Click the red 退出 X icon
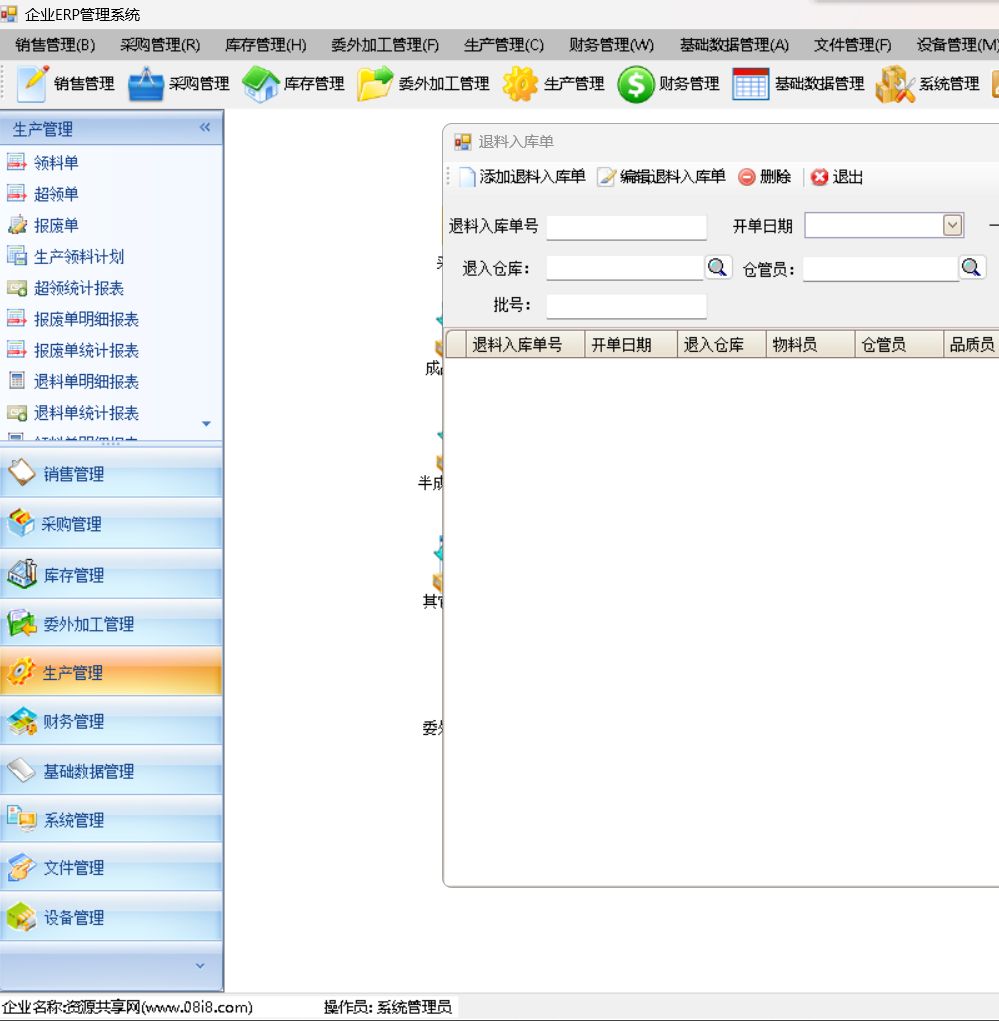The width and height of the screenshot is (999, 1021). coord(819,177)
